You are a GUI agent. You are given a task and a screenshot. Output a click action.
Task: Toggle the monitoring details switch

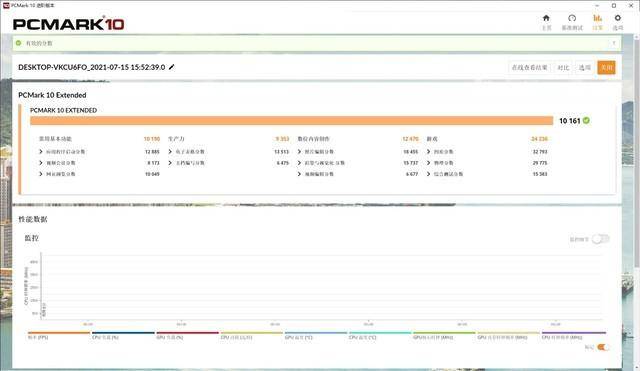[x=600, y=239]
